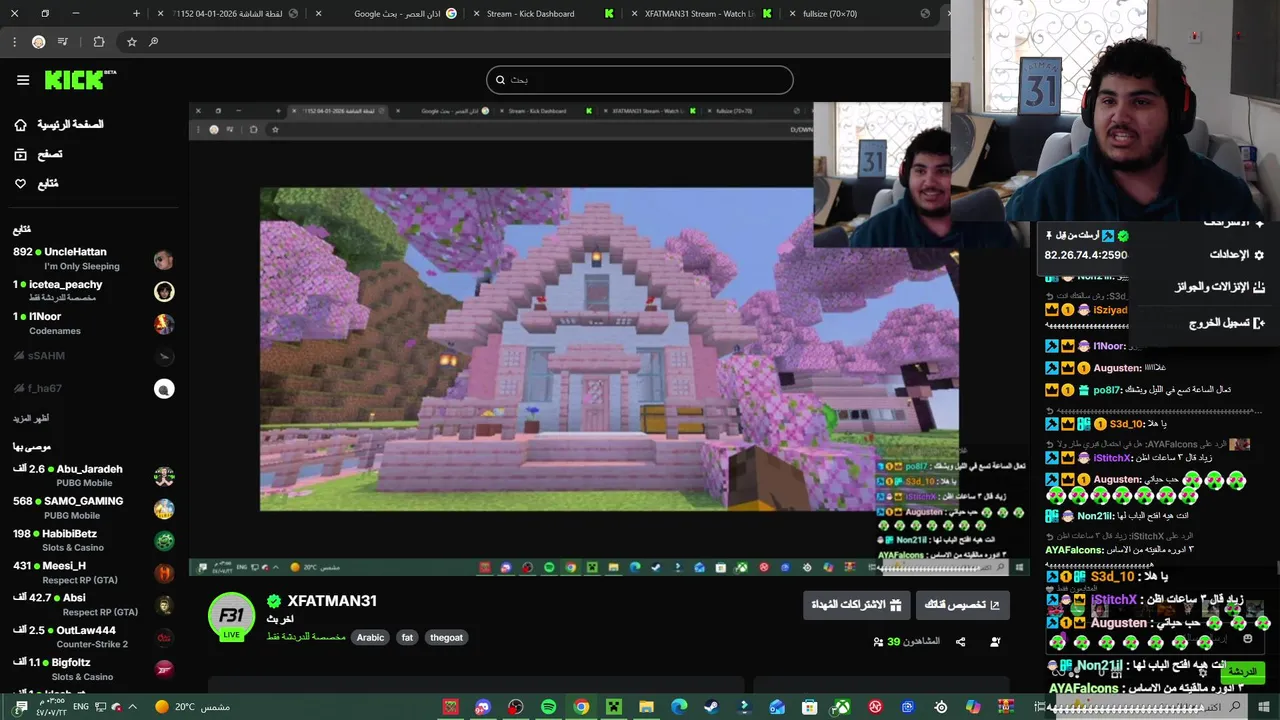
Task: Open Chrome from the taskbar
Action: point(581,707)
